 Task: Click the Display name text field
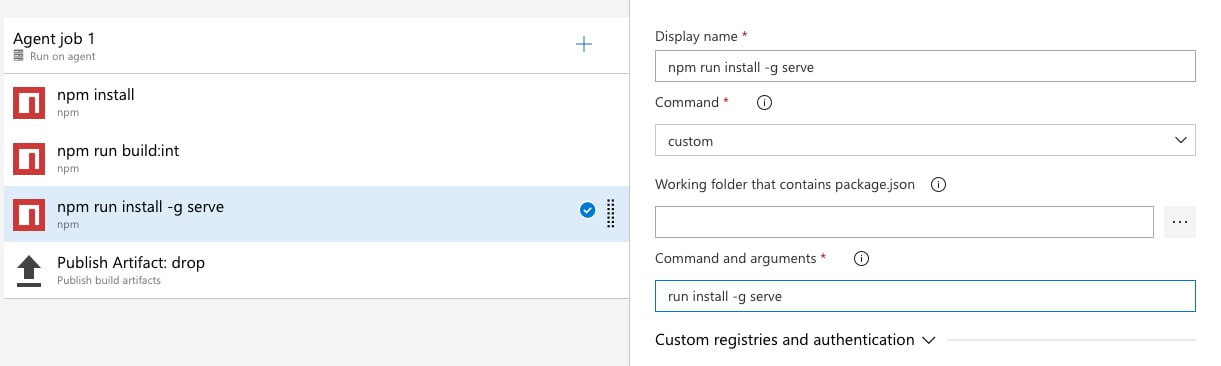click(925, 67)
